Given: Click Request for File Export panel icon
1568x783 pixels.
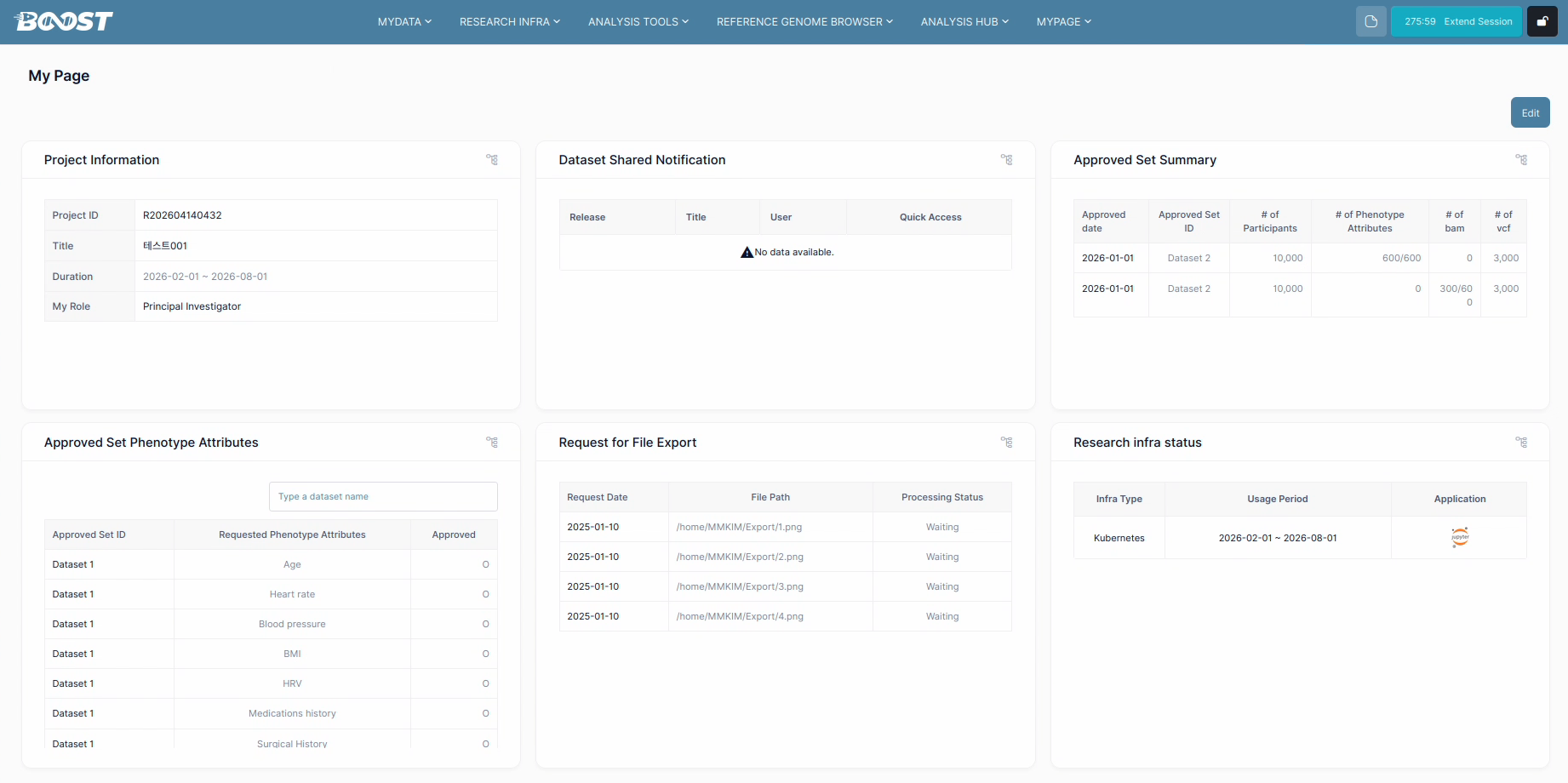Looking at the screenshot, I should point(1007,442).
